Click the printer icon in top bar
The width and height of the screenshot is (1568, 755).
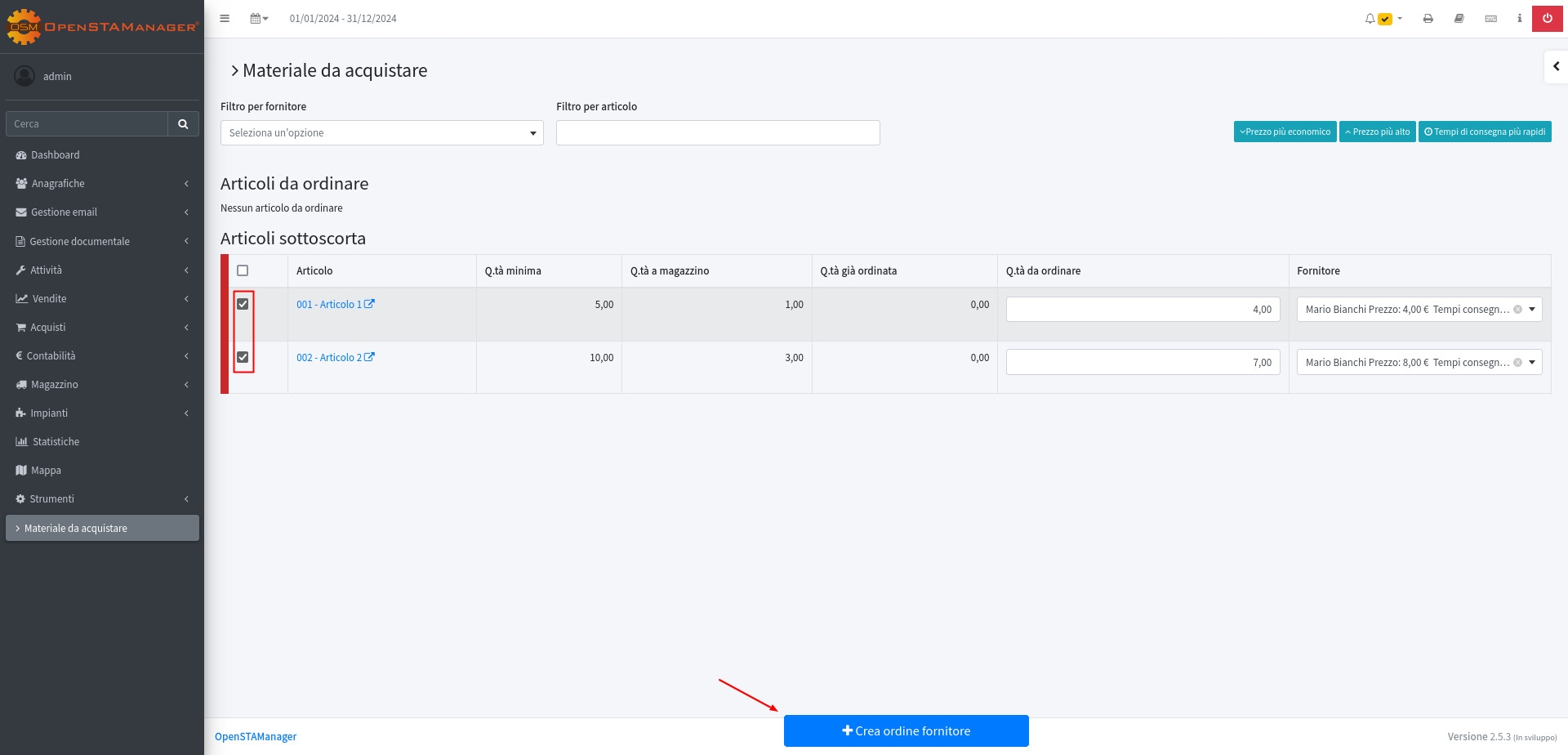coord(1428,18)
